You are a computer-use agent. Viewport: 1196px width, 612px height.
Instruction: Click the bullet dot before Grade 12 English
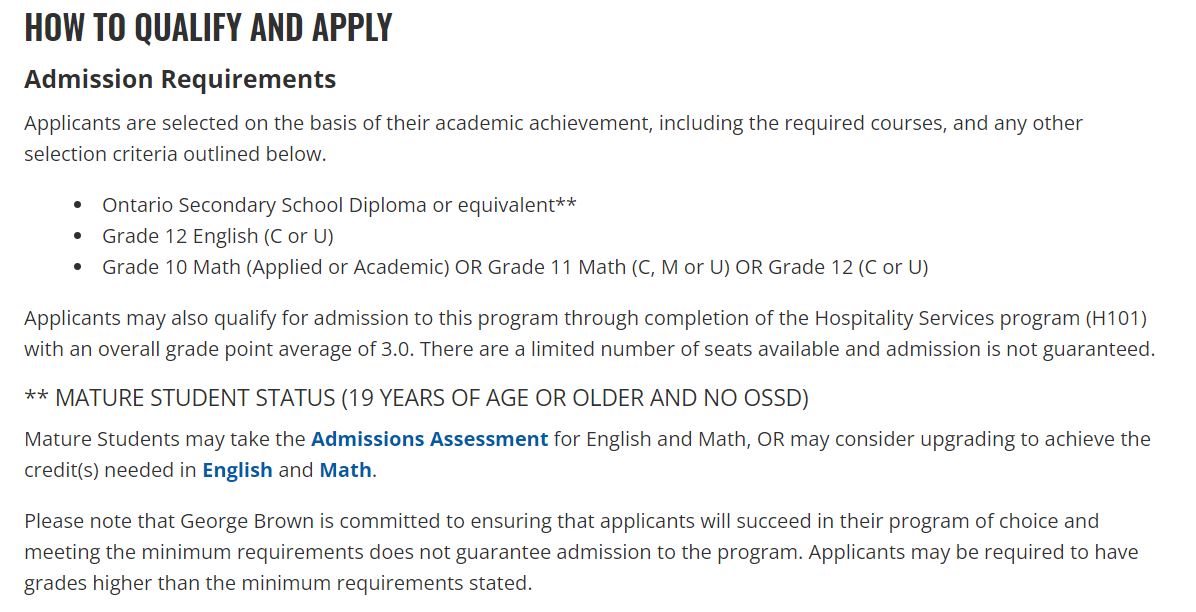[x=78, y=237]
